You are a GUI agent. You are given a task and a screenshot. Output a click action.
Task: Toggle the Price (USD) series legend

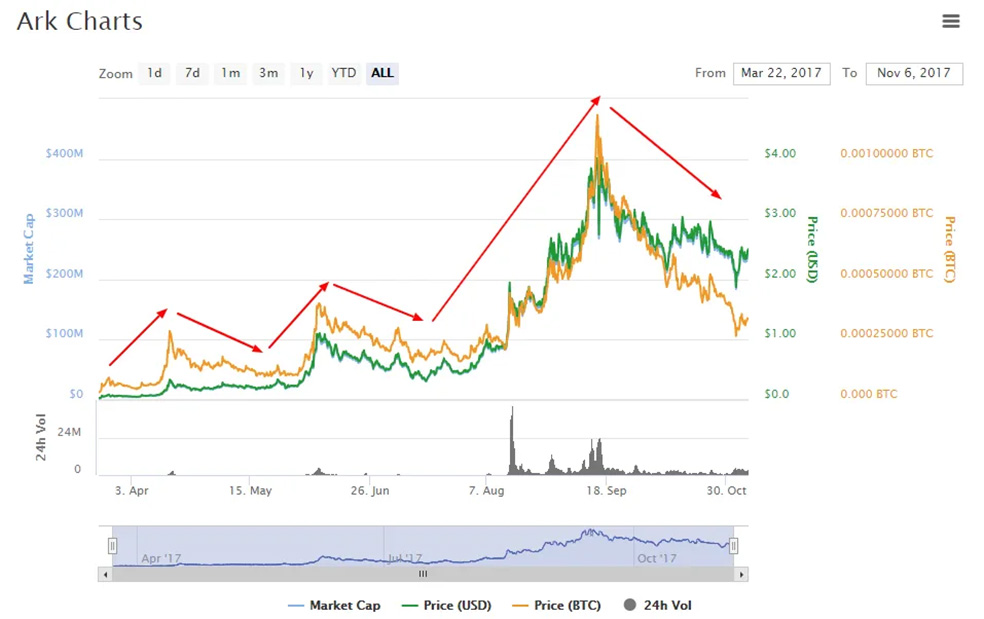(447, 606)
